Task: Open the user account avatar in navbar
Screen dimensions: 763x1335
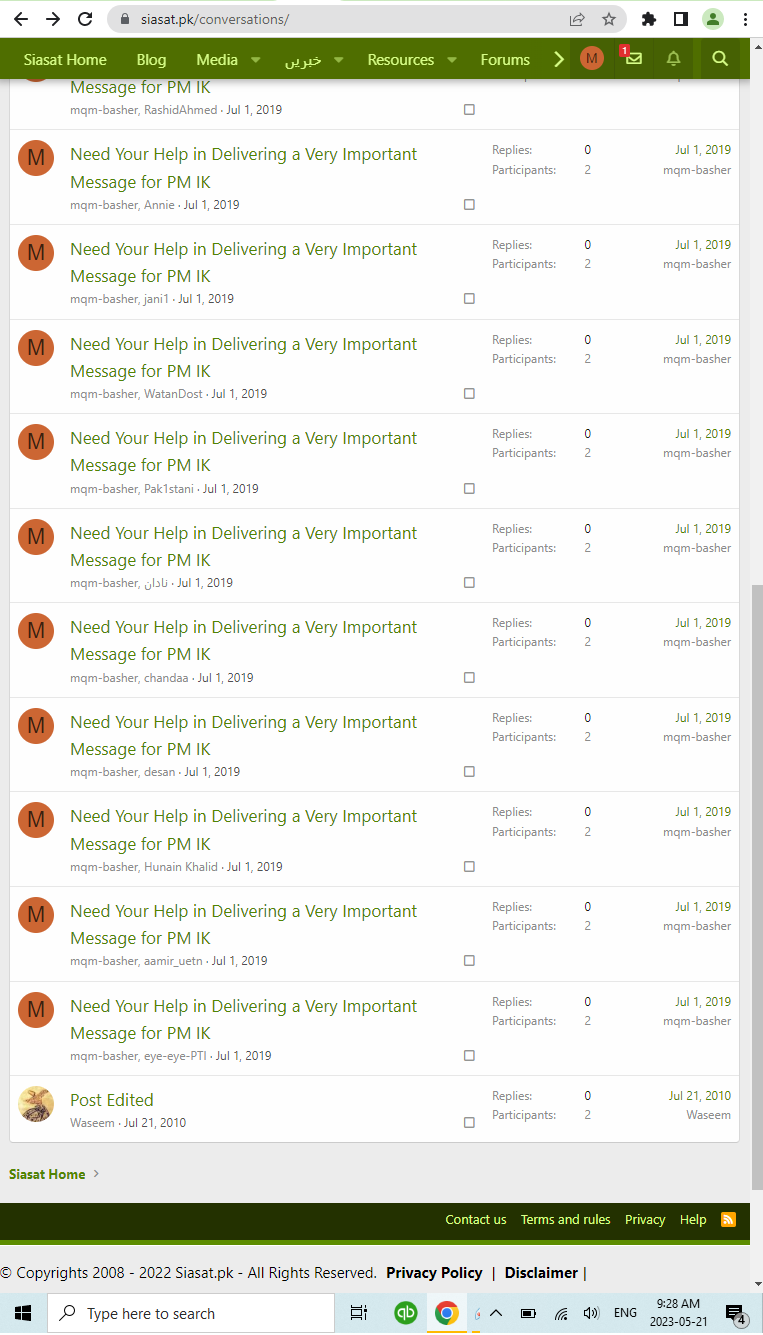Action: point(592,59)
